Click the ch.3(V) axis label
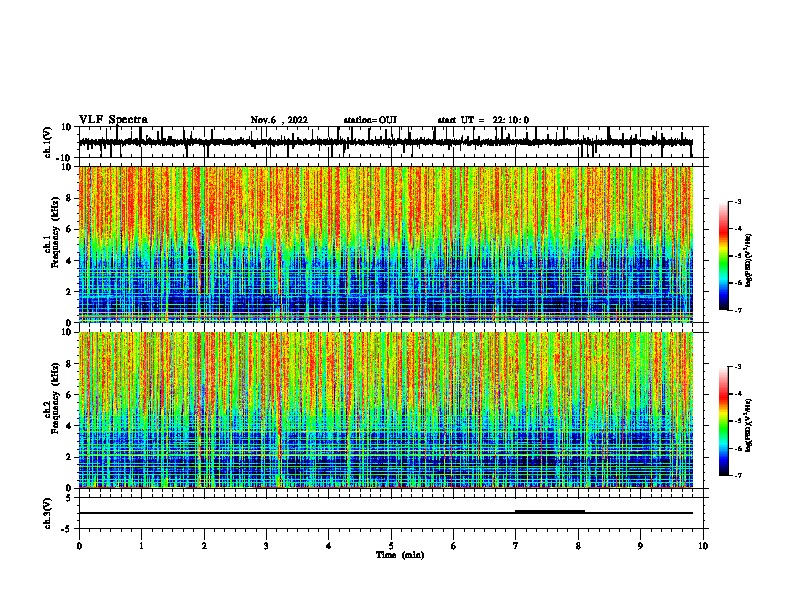 48,513
